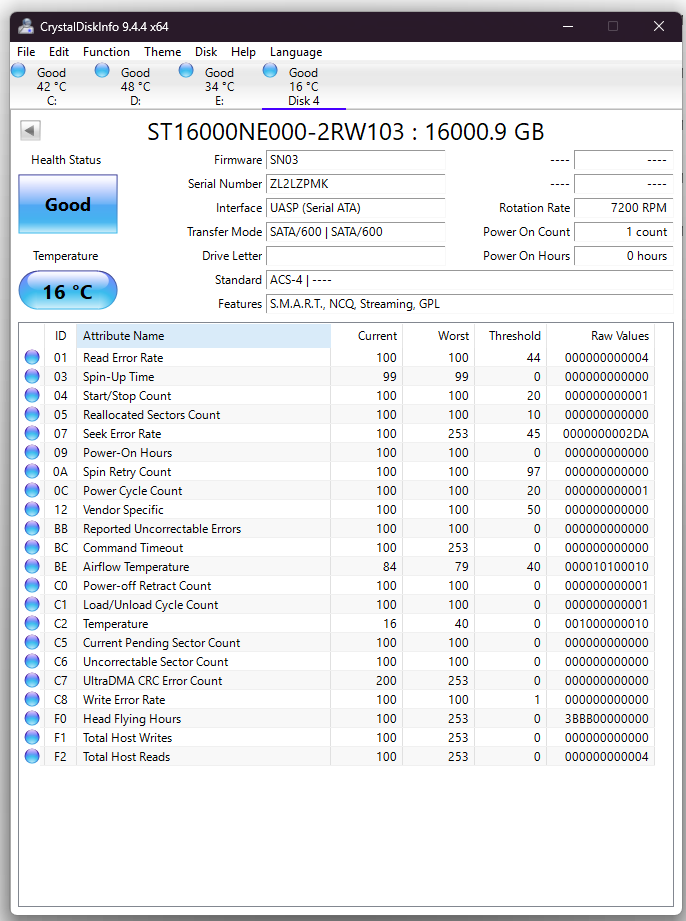Click status icon for Write Error Rate
The width and height of the screenshot is (686, 921).
(x=32, y=699)
